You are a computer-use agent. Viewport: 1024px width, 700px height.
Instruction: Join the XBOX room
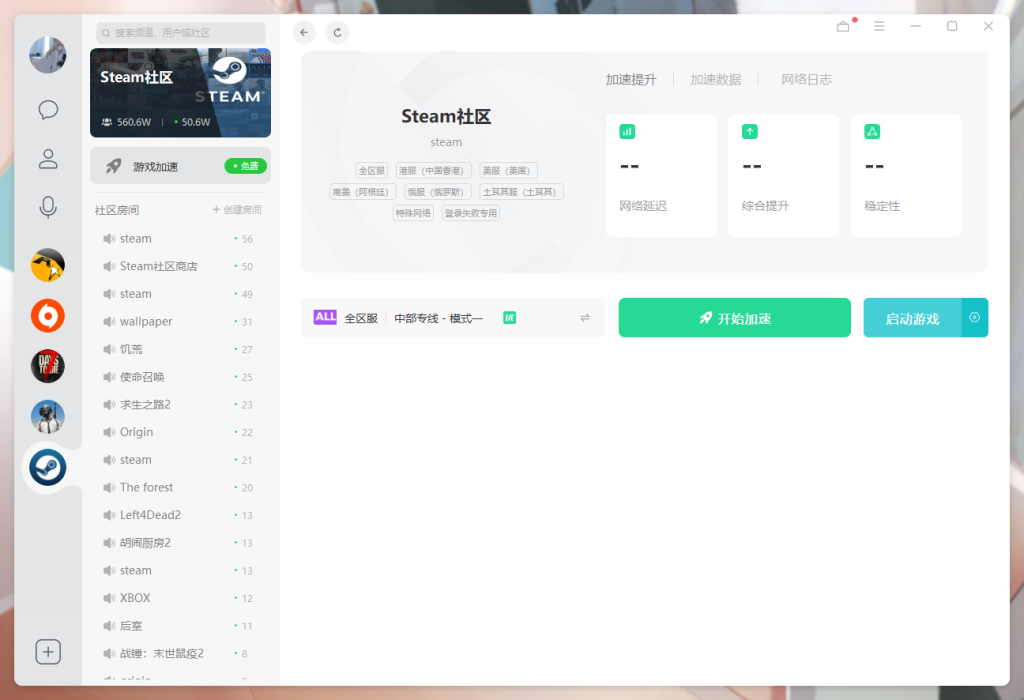click(180, 598)
